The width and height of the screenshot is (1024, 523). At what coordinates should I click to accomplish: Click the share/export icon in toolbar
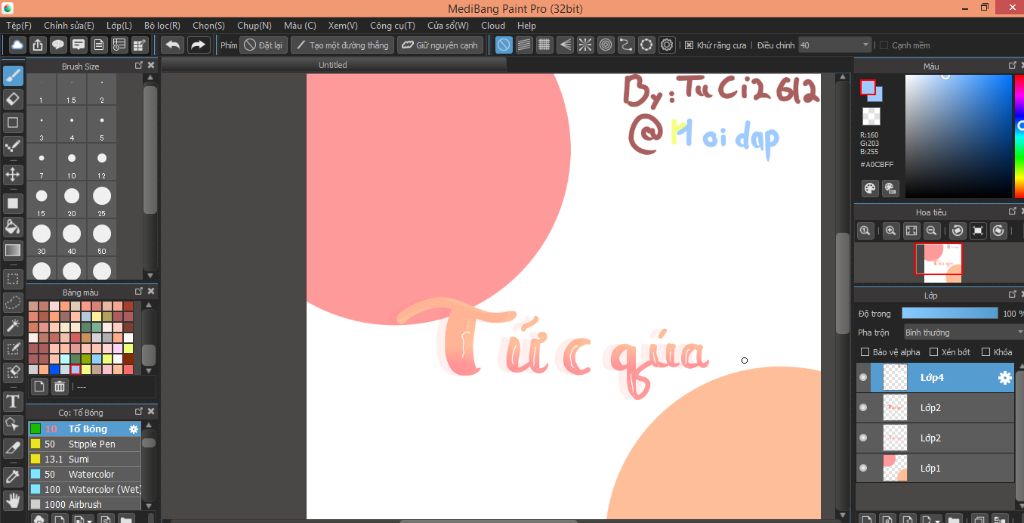click(x=38, y=45)
